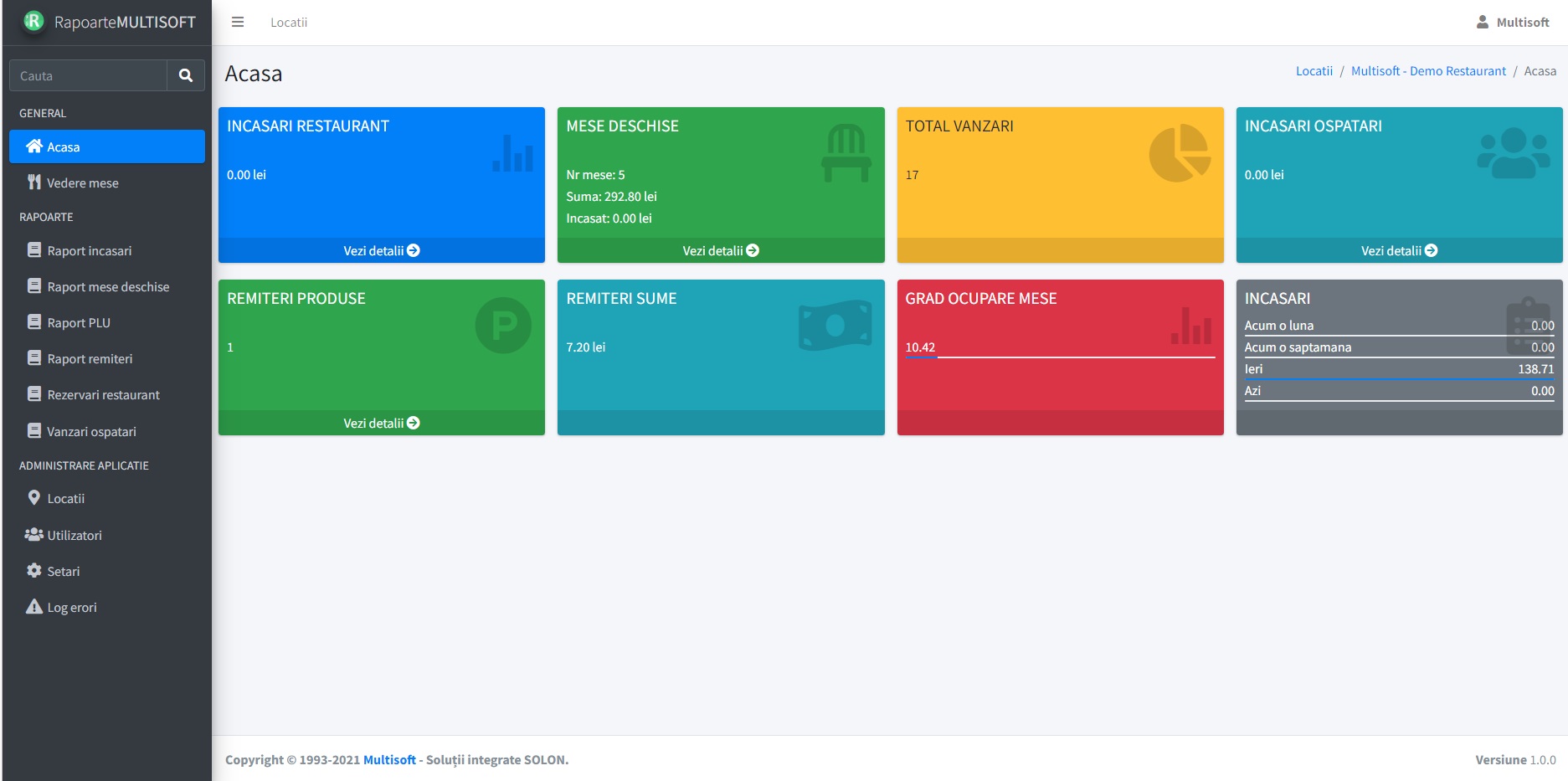Click the Grad Ocupare Mese progress bar

coord(1059,357)
